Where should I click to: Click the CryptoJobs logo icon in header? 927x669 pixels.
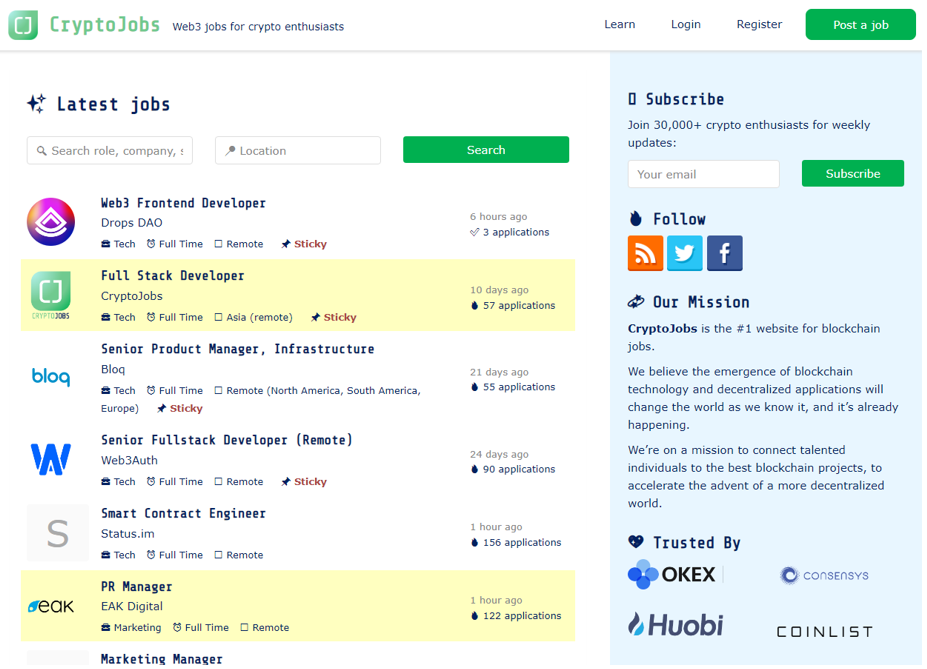pyautogui.click(x=23, y=25)
